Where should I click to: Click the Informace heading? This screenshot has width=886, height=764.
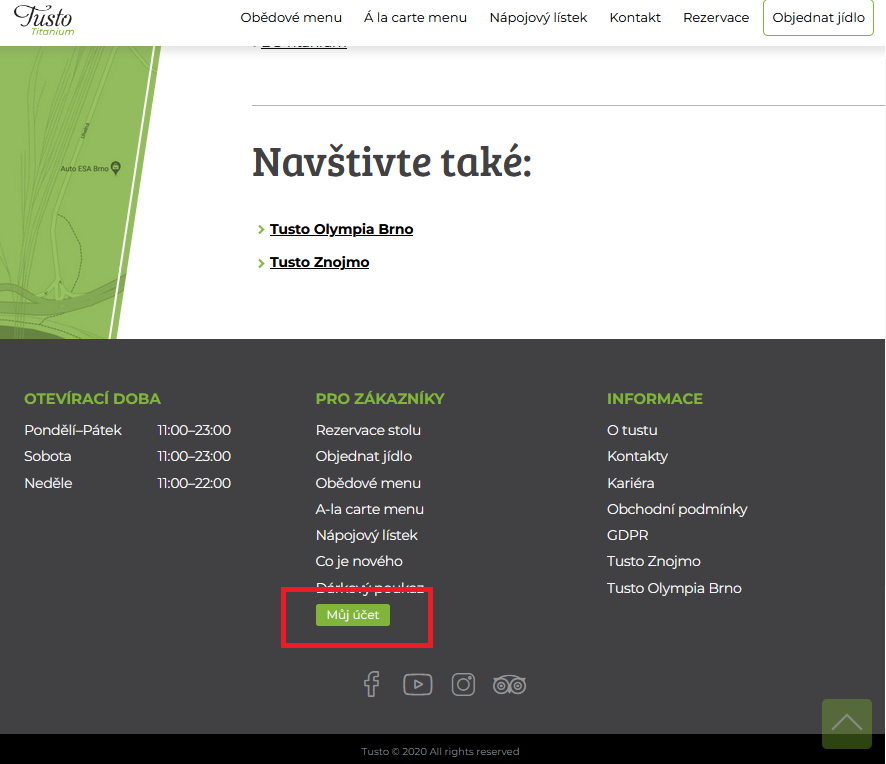(654, 399)
